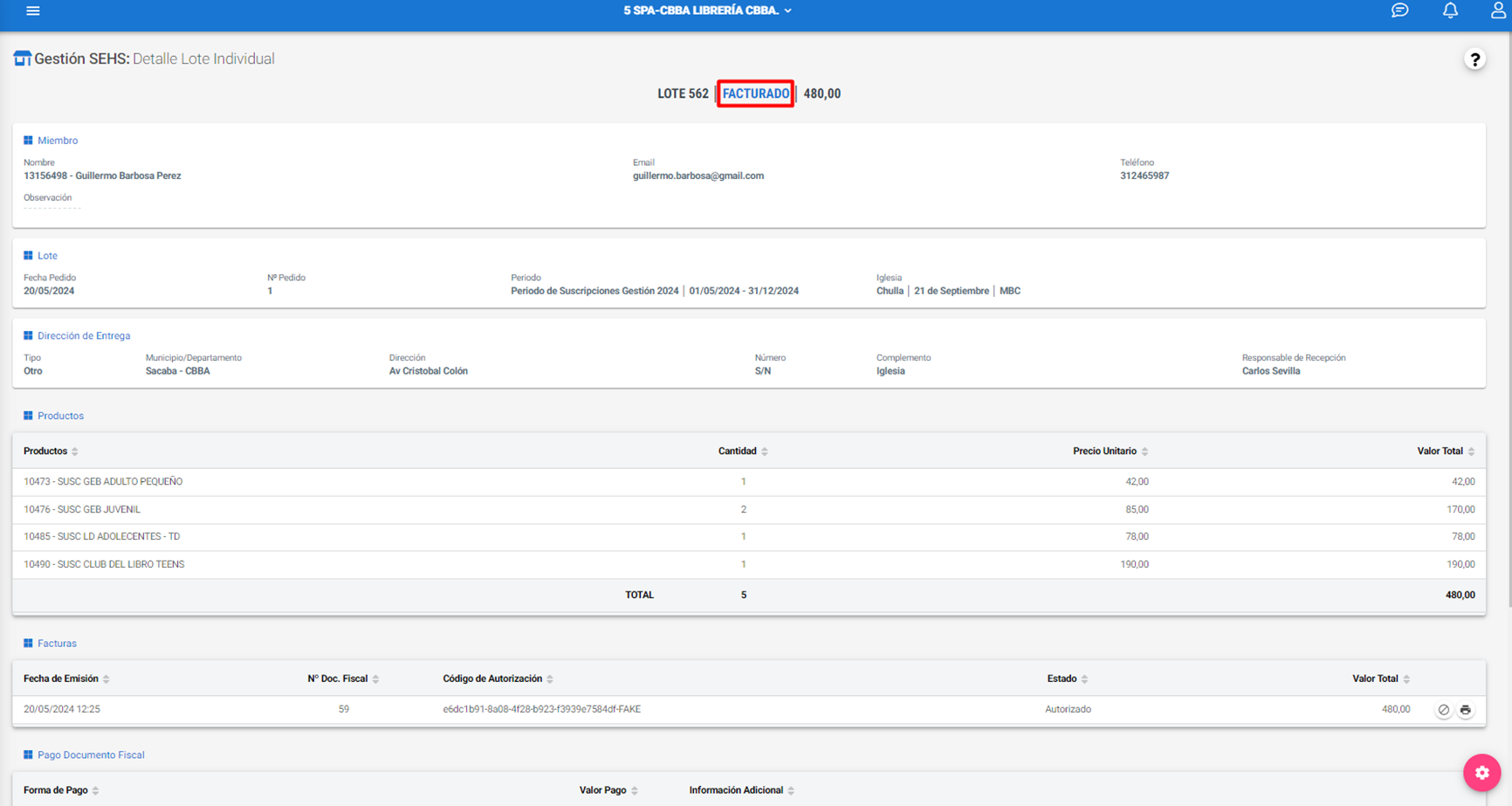Click reception responsible Carlos Sevilla
Image resolution: width=1512 pixels, height=806 pixels.
[1271, 372]
